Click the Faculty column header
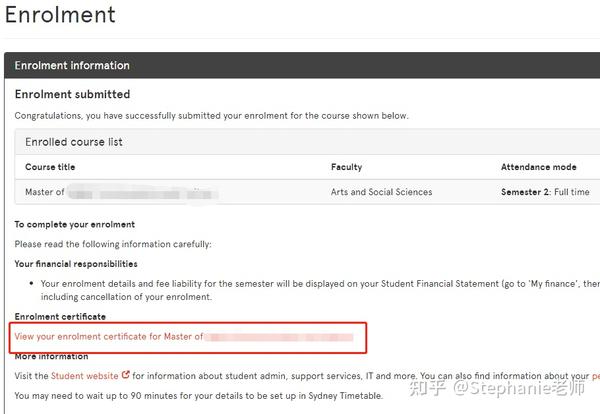The image size is (600, 414). tap(346, 167)
